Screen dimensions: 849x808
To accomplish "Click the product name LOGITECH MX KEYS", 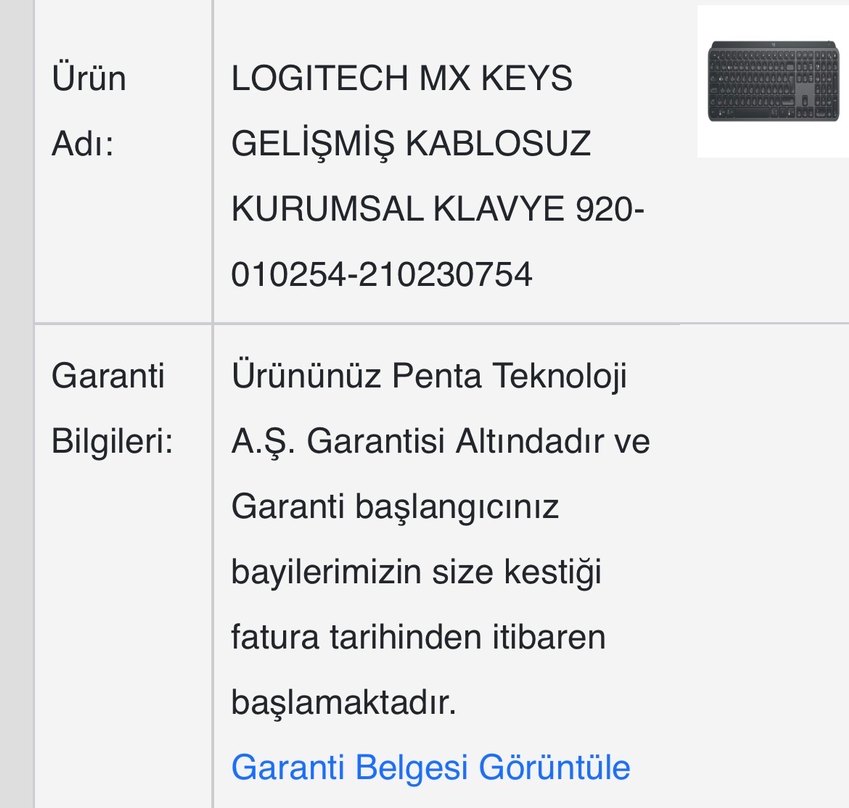I will [400, 76].
